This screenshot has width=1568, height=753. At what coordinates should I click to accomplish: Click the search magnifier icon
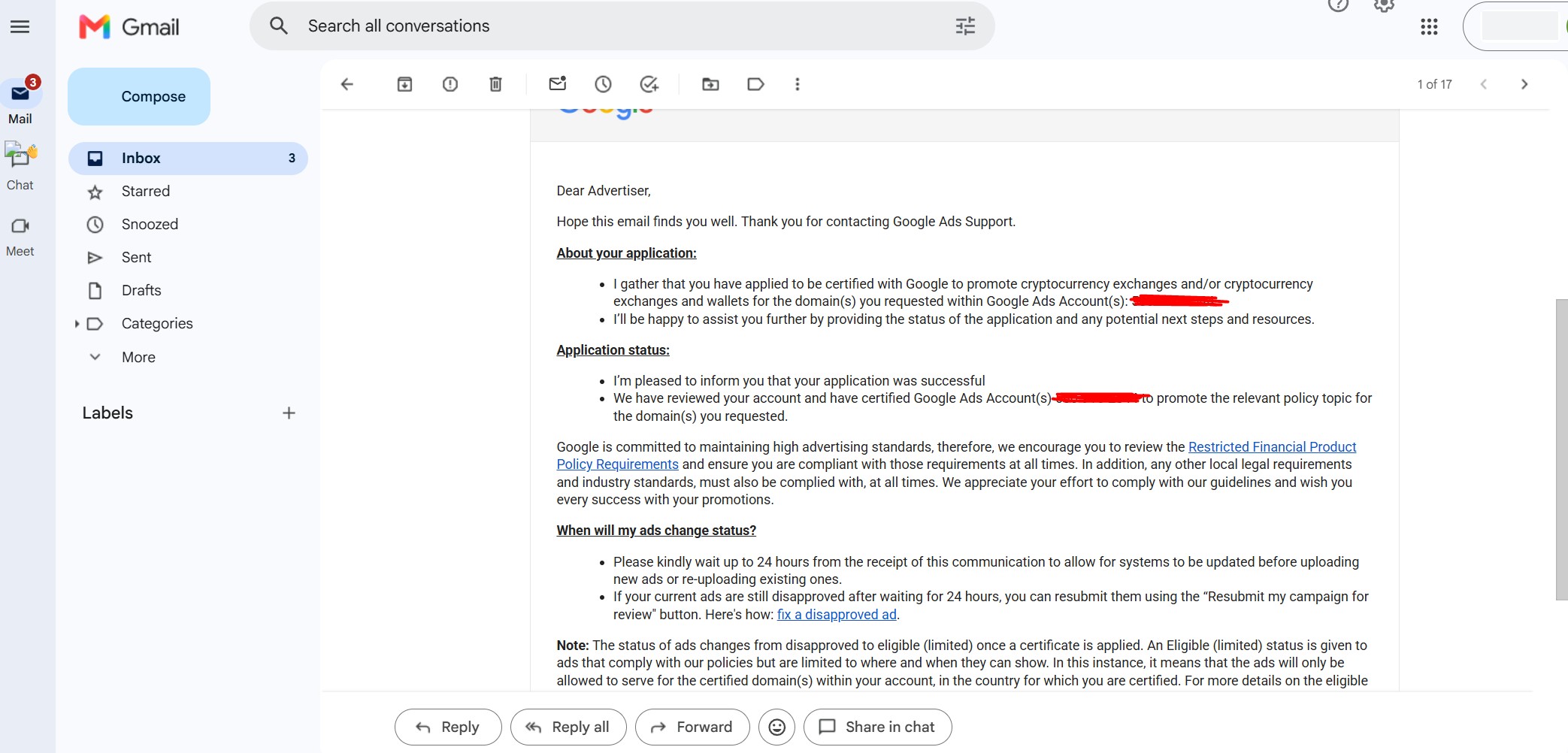[x=279, y=26]
